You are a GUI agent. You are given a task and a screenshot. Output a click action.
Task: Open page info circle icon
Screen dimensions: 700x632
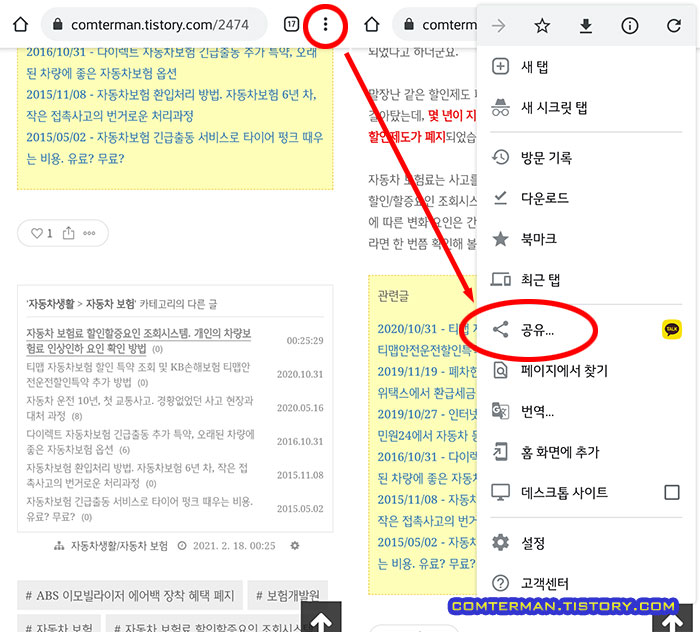tap(629, 26)
